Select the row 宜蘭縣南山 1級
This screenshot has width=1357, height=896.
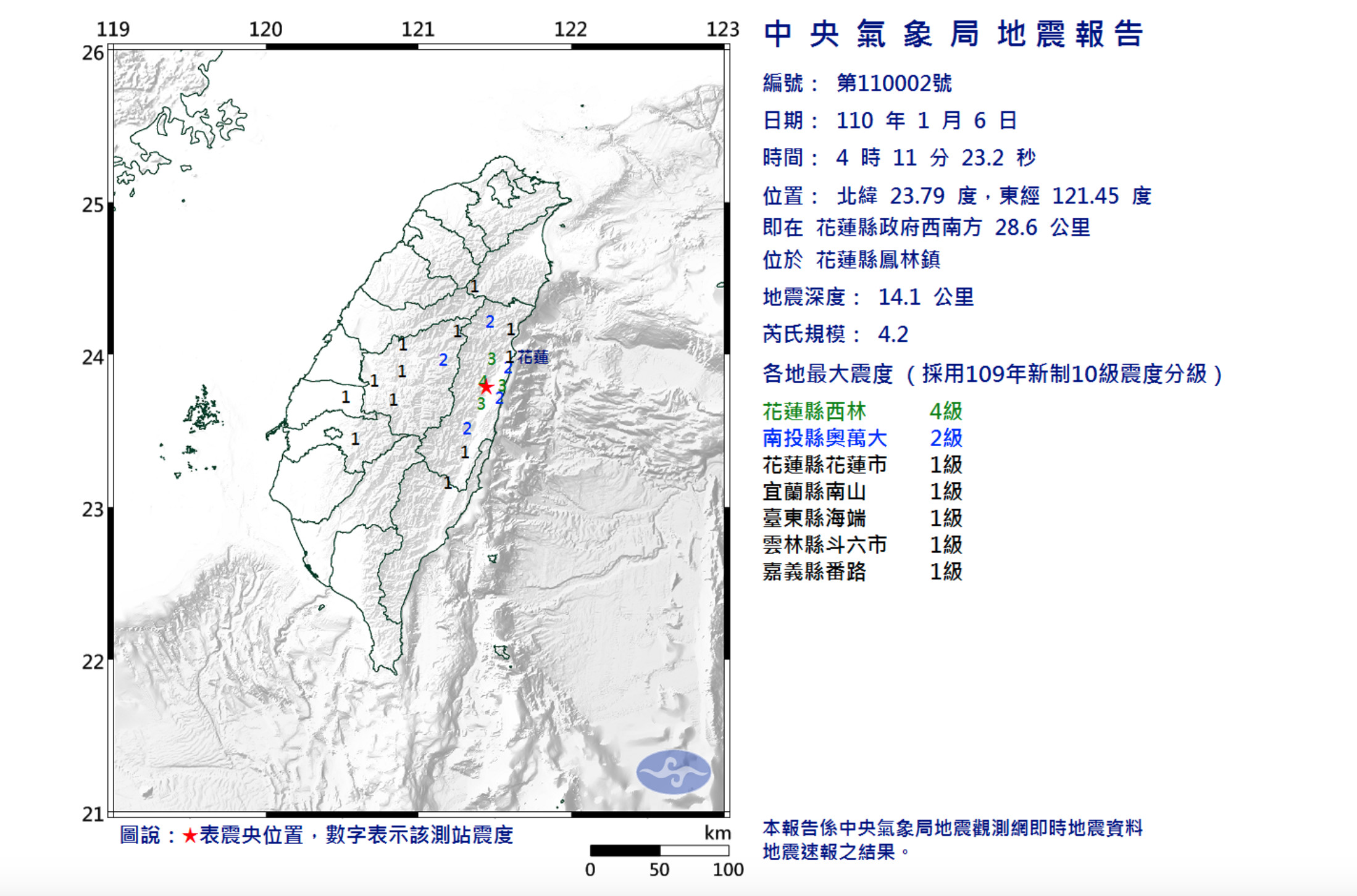point(862,492)
